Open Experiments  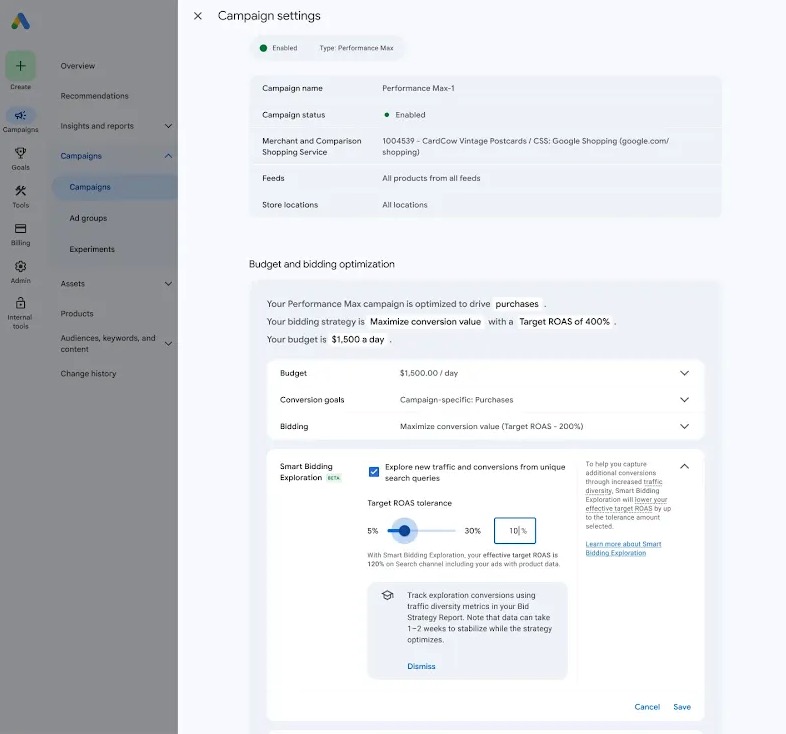tap(92, 249)
